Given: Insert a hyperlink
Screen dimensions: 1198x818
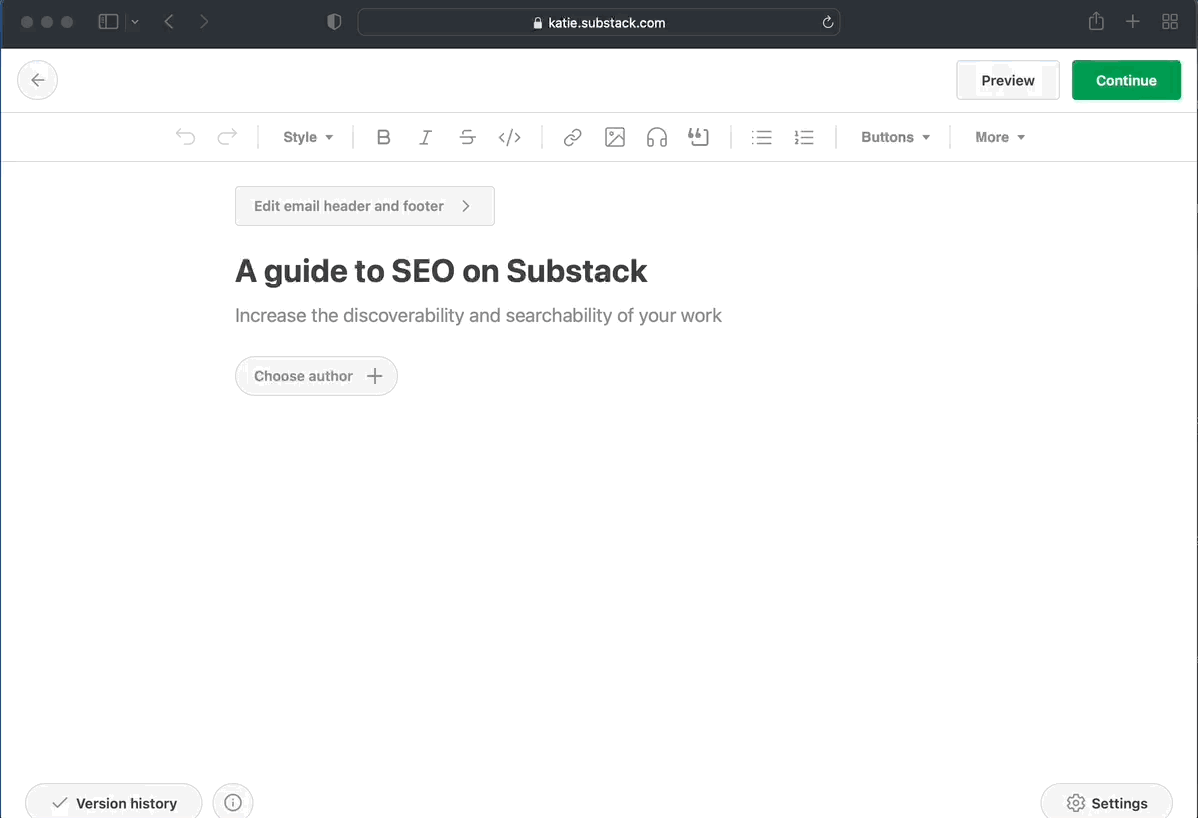Looking at the screenshot, I should pos(572,137).
